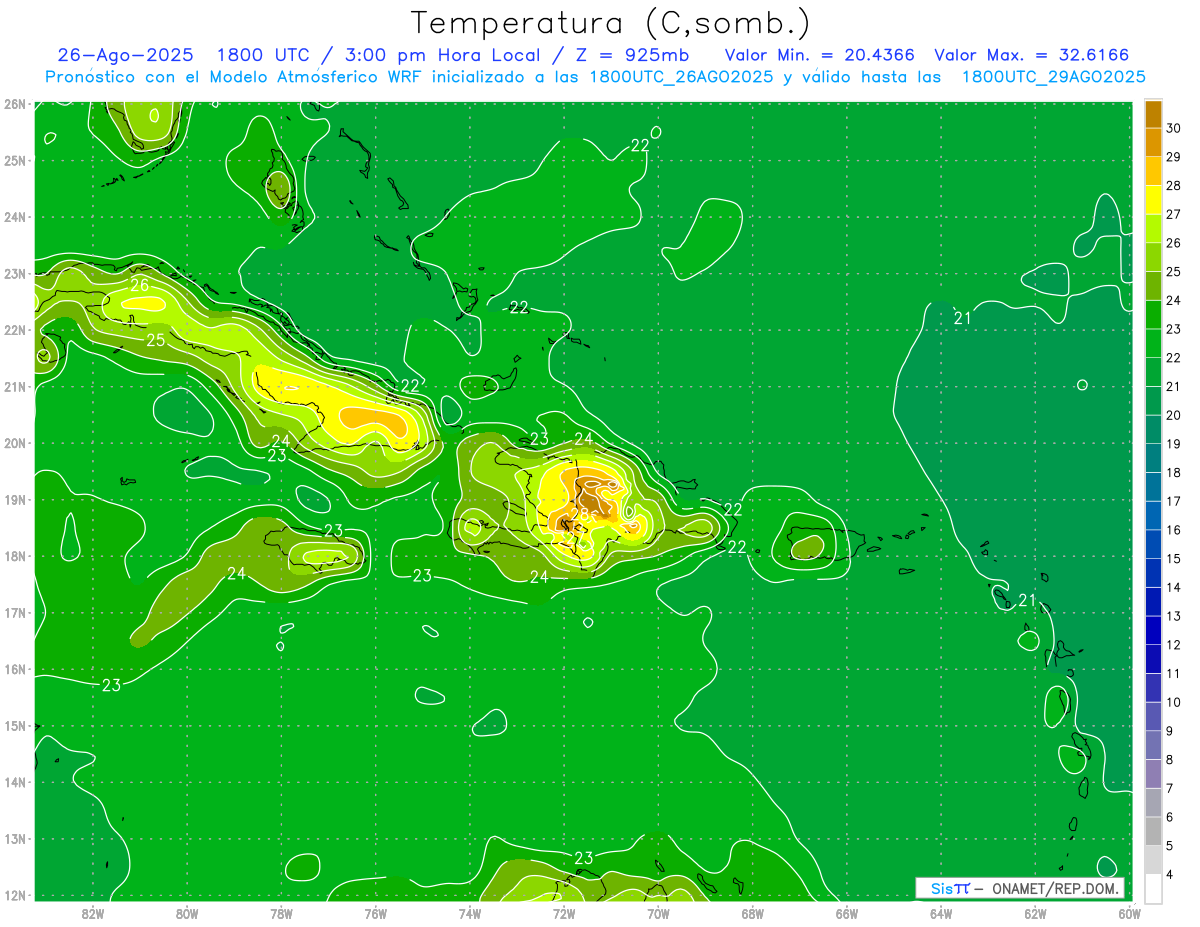Image resolution: width=1200 pixels, height=927 pixels.
Task: Click the '26' contour label over western Cuba
Action: pos(140,286)
